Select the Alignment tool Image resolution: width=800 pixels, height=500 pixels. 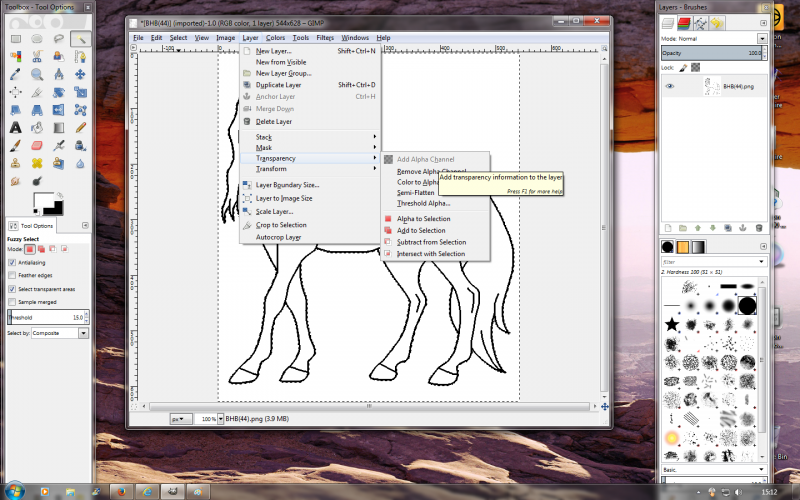coord(16,92)
